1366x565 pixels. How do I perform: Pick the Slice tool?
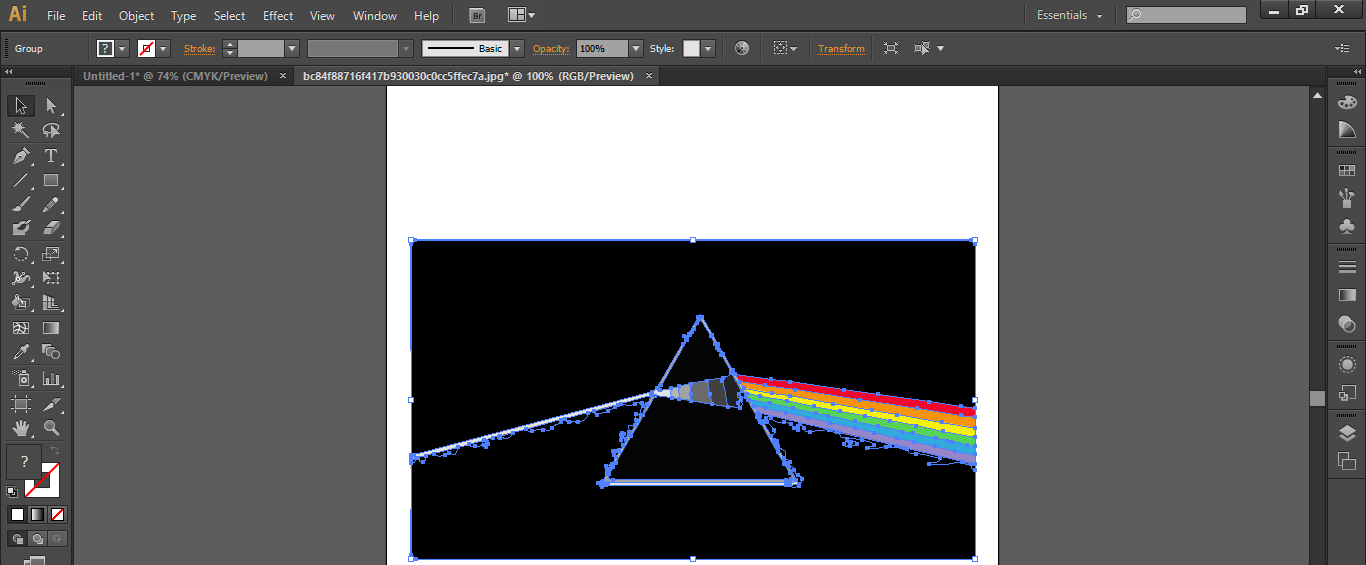pyautogui.click(x=51, y=404)
